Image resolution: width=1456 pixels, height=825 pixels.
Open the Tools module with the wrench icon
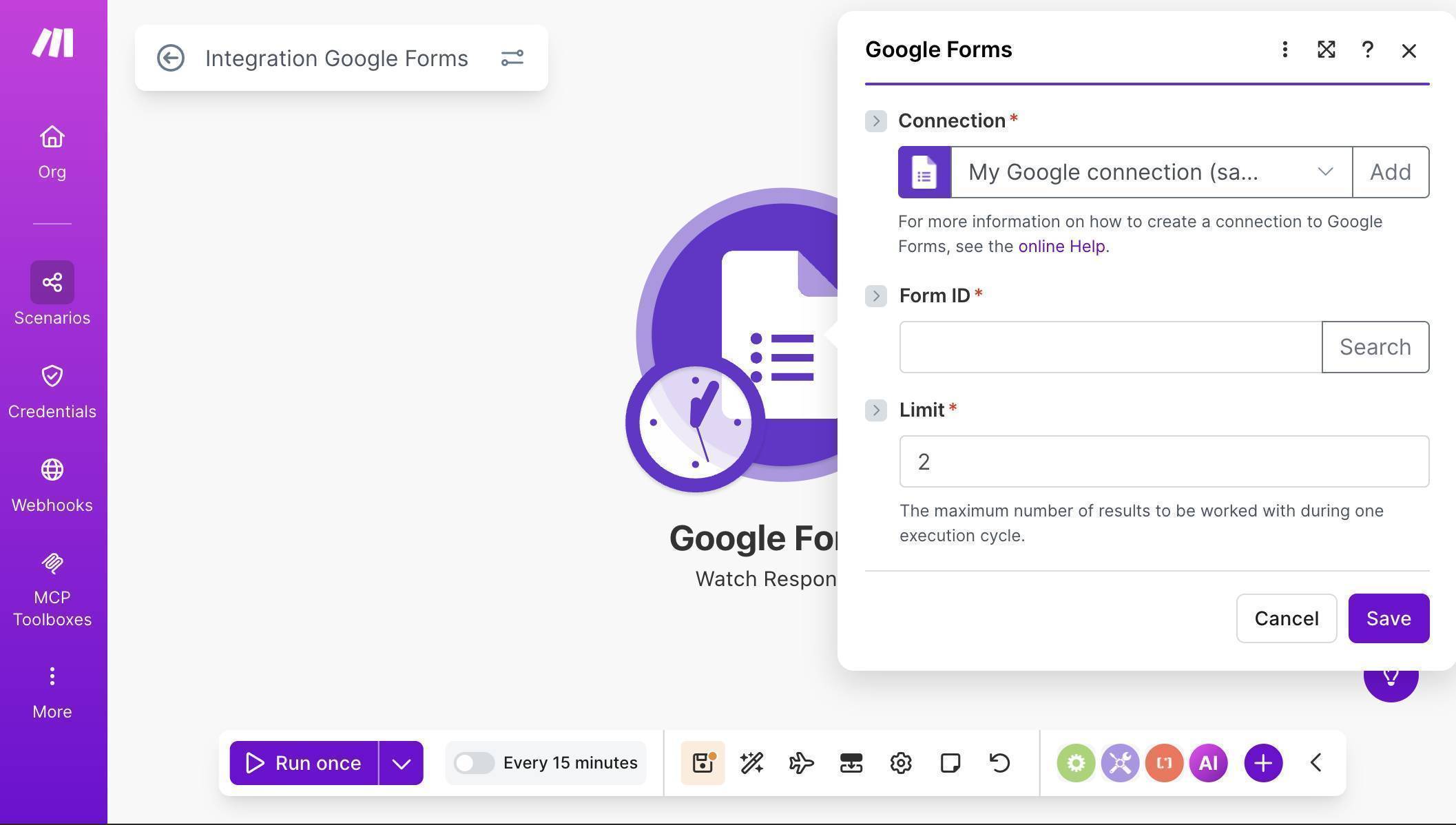tap(1119, 762)
